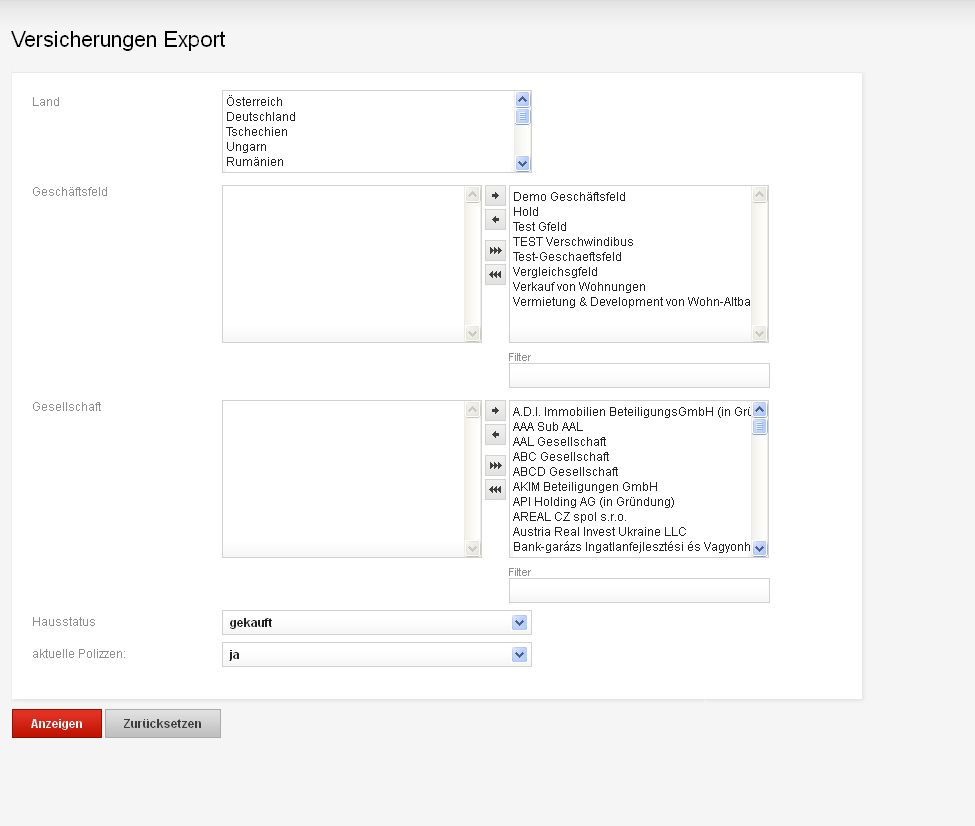Click single right arrow beside Gesellschaft list
975x826 pixels.
(495, 410)
